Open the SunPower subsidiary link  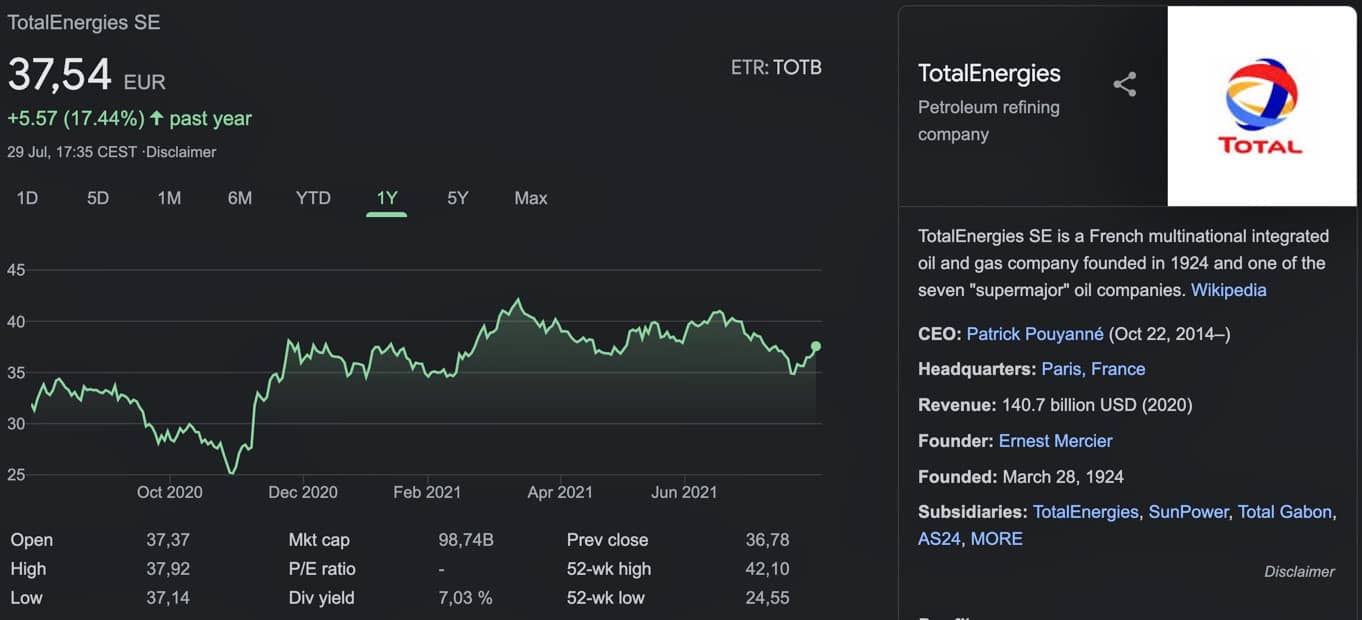coord(1188,512)
